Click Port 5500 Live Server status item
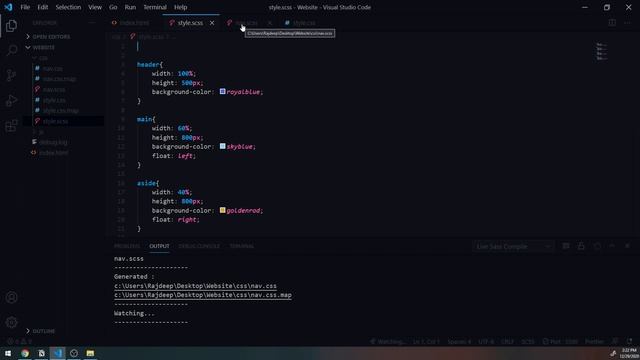The height and width of the screenshot is (360, 640). pyautogui.click(x=560, y=342)
